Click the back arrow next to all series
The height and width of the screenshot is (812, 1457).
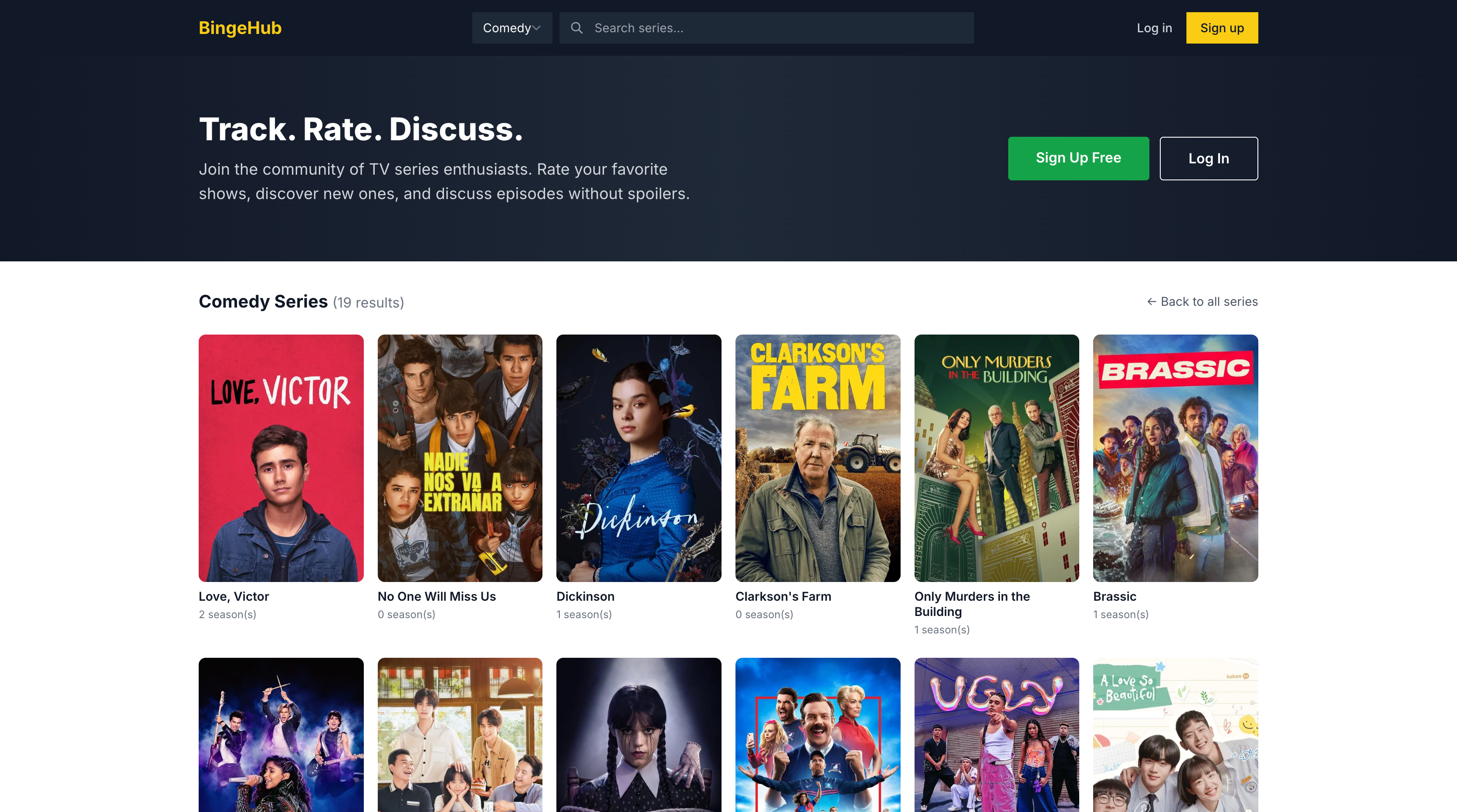(1152, 301)
